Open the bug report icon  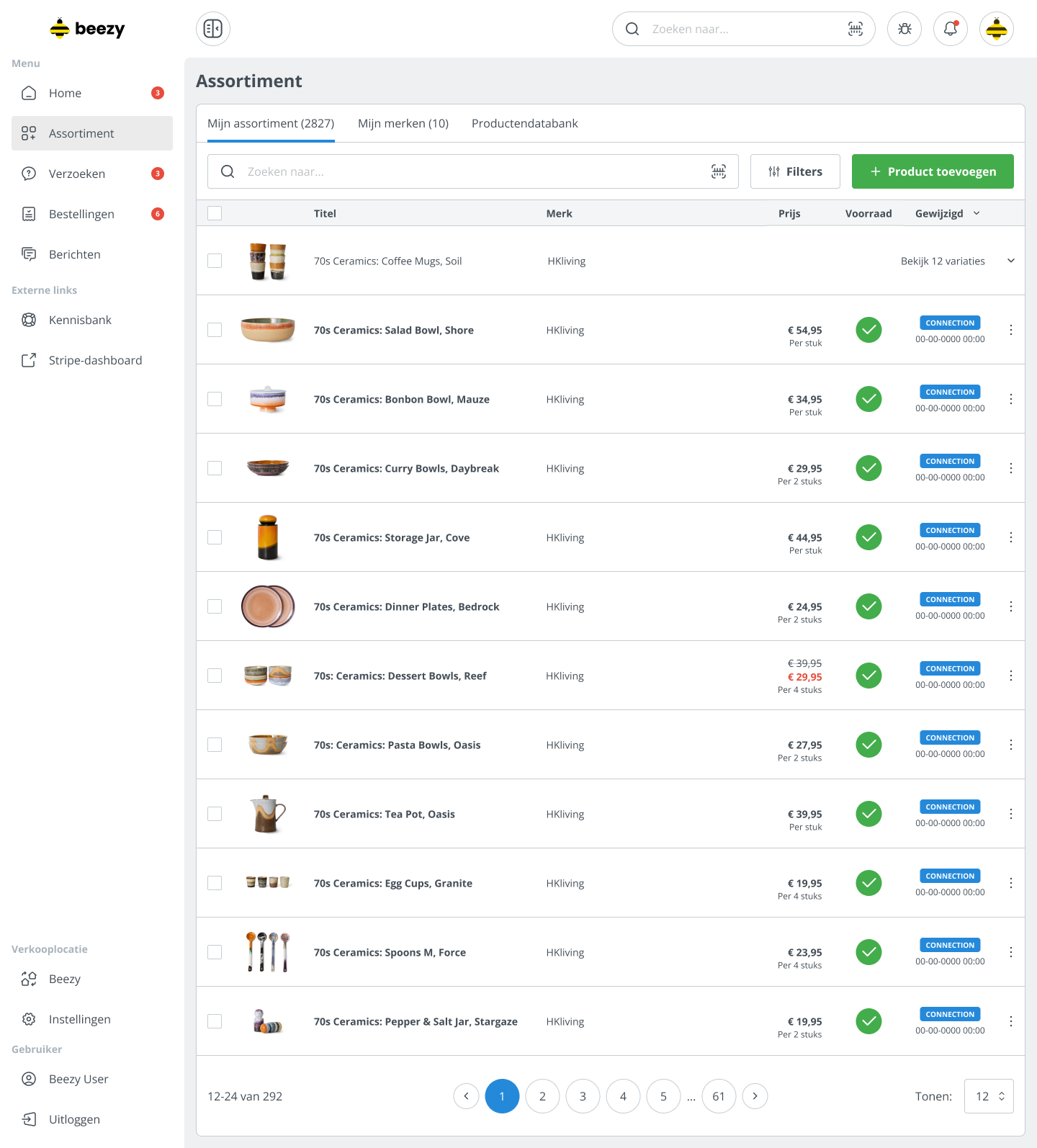904,29
